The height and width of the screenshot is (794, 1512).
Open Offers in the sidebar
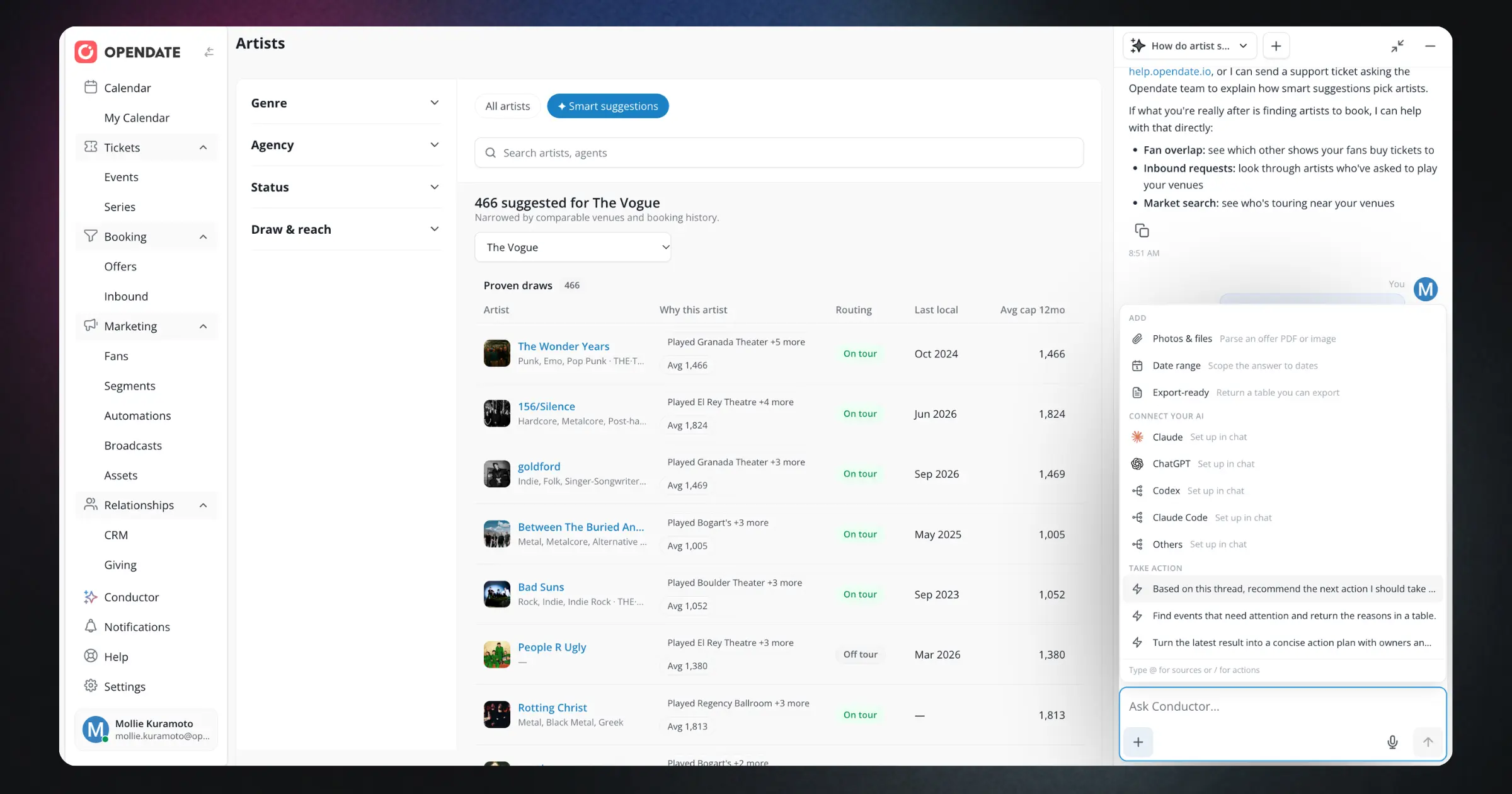point(120,267)
